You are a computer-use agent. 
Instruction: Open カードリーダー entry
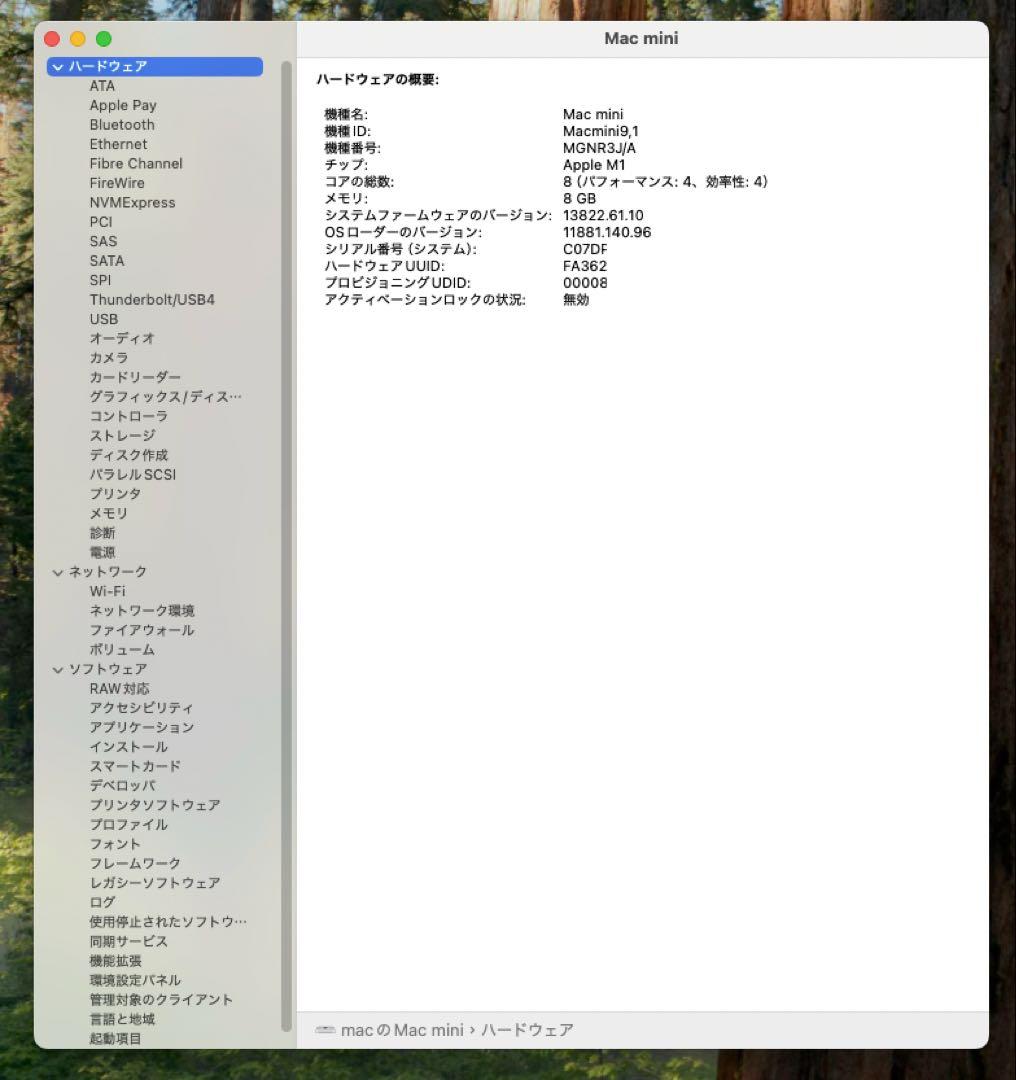pyautogui.click(x=135, y=377)
